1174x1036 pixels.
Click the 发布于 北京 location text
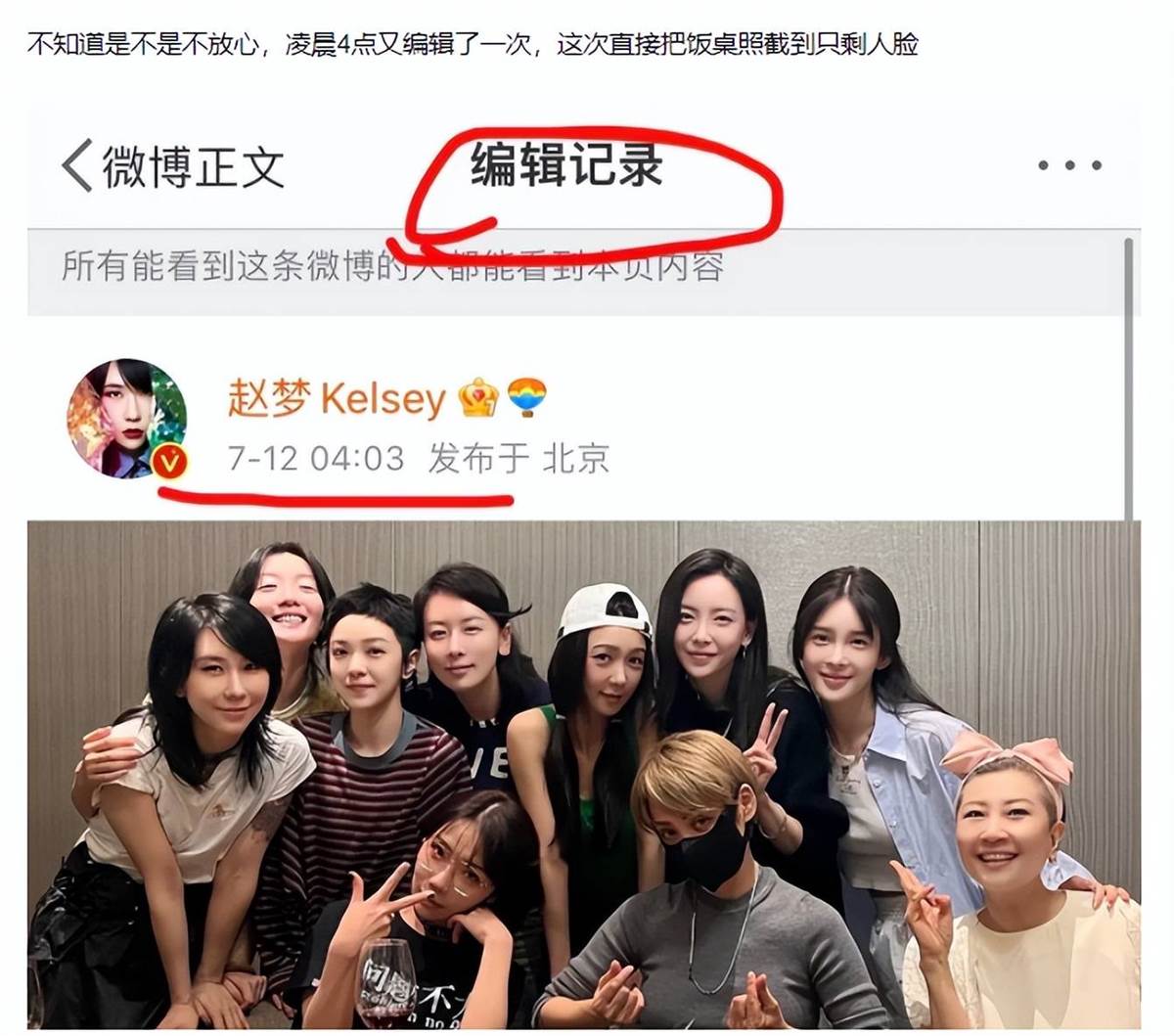[x=519, y=458]
